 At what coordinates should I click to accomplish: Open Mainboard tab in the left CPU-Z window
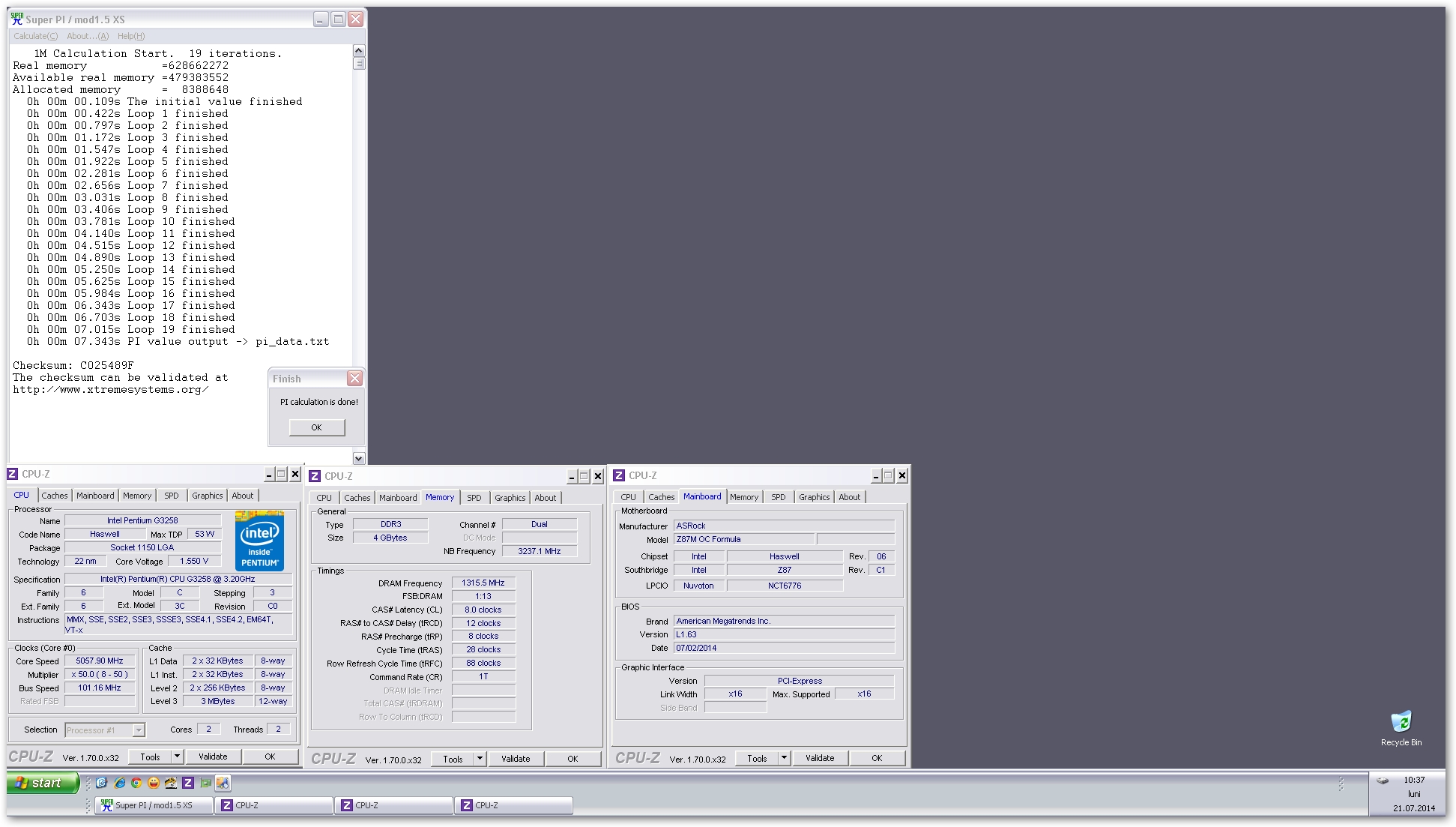(95, 496)
